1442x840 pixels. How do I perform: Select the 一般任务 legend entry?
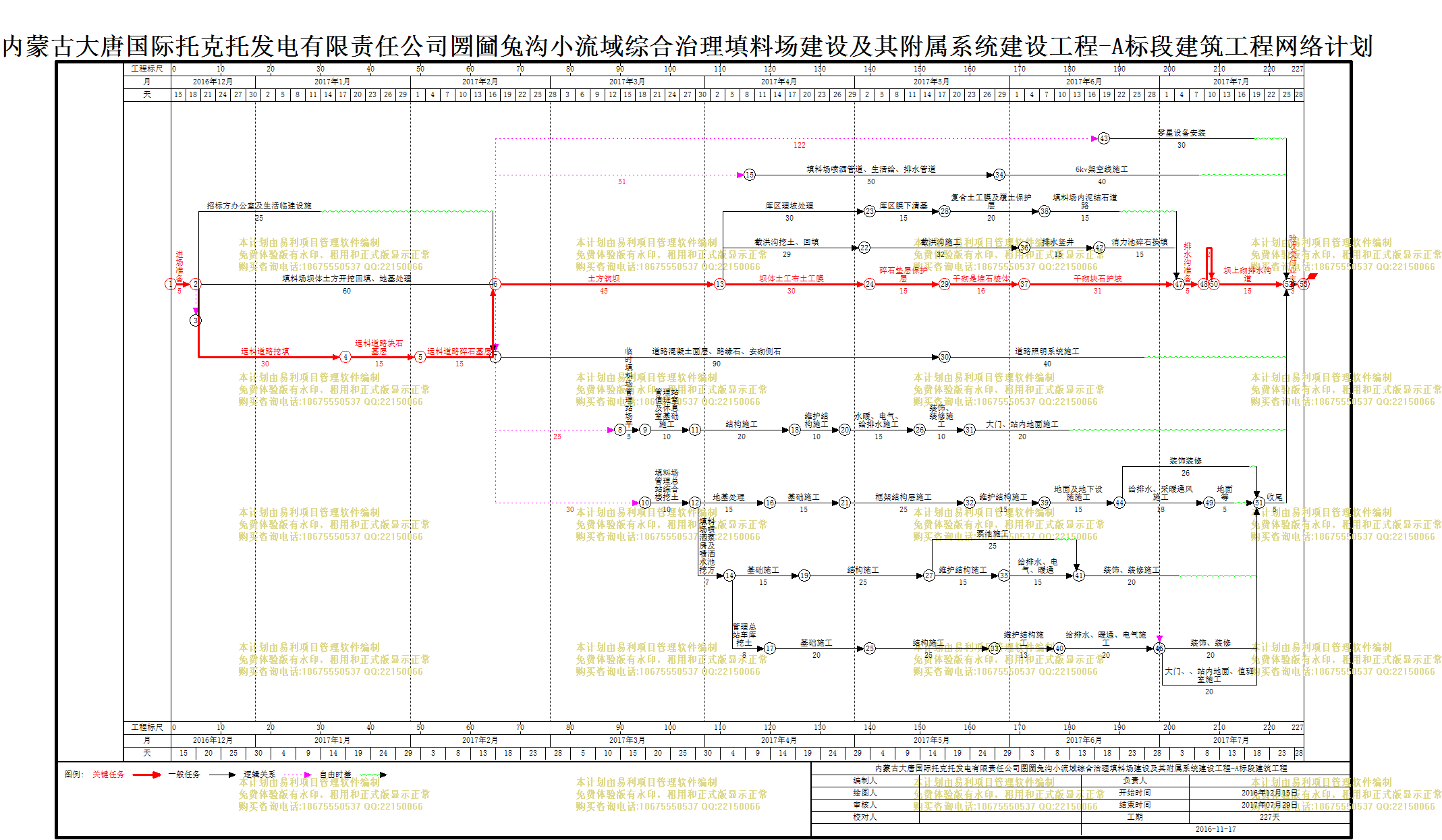coord(184,775)
